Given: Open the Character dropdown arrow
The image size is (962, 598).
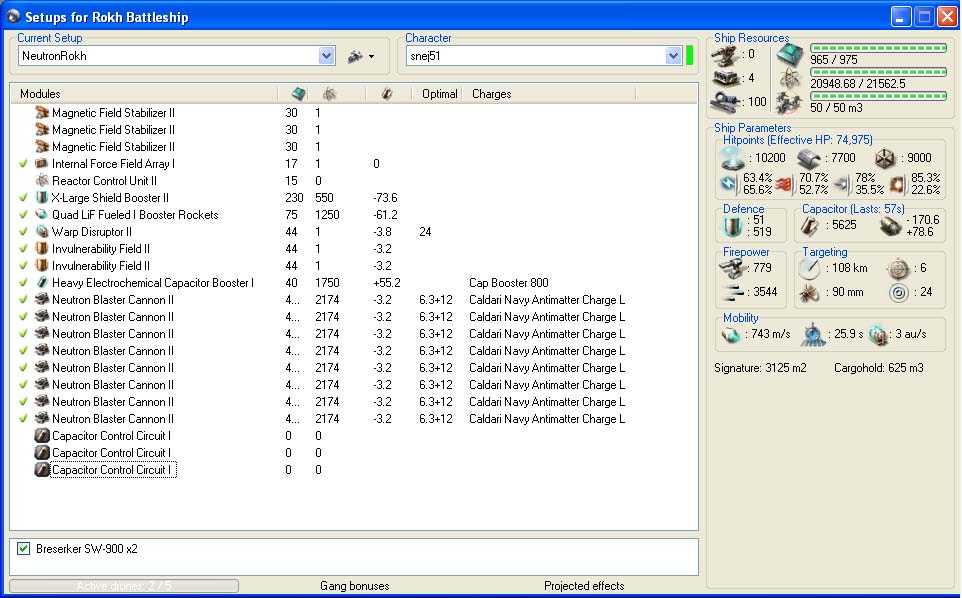Looking at the screenshot, I should [x=673, y=56].
